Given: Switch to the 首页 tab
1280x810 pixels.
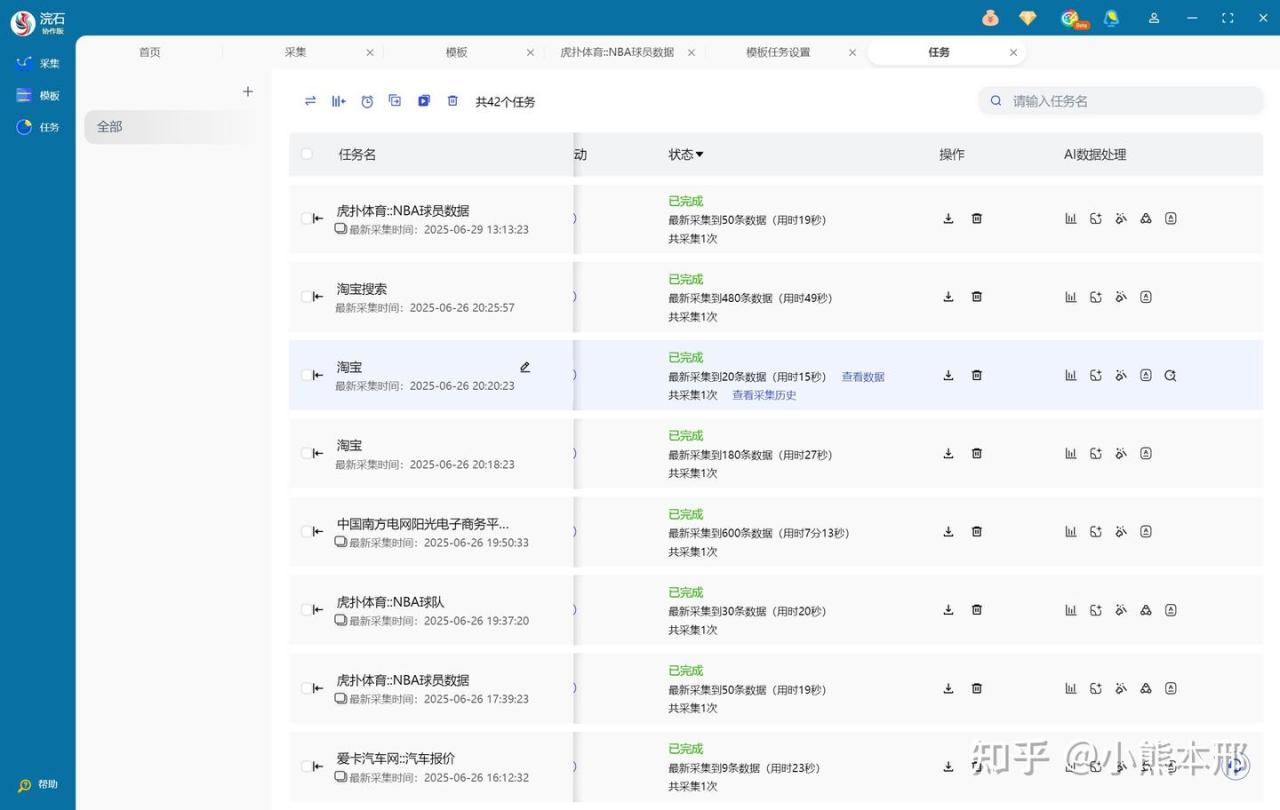Looking at the screenshot, I should pos(150,53).
